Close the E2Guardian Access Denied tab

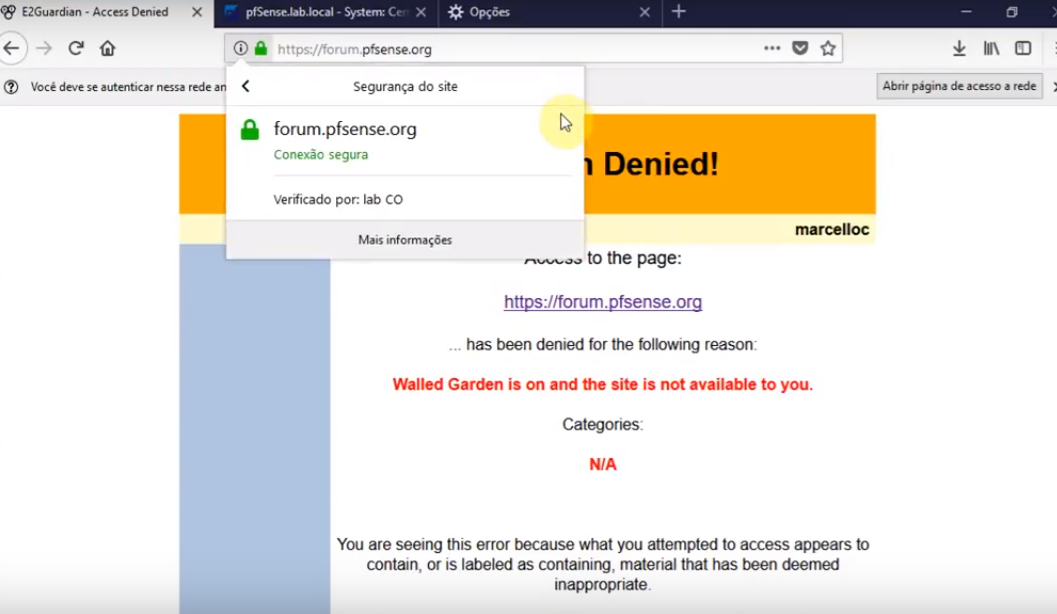coord(197,12)
